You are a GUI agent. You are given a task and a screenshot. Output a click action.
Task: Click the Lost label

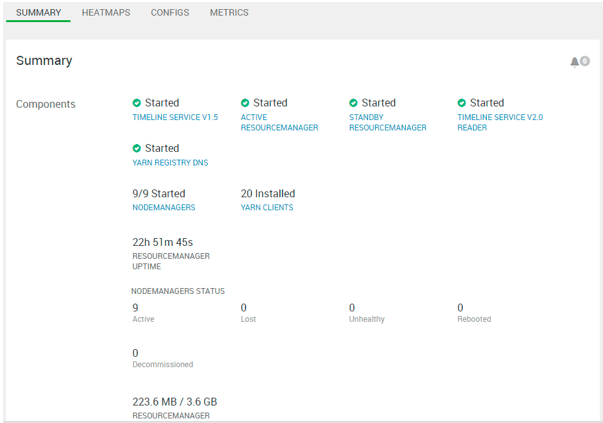click(248, 319)
